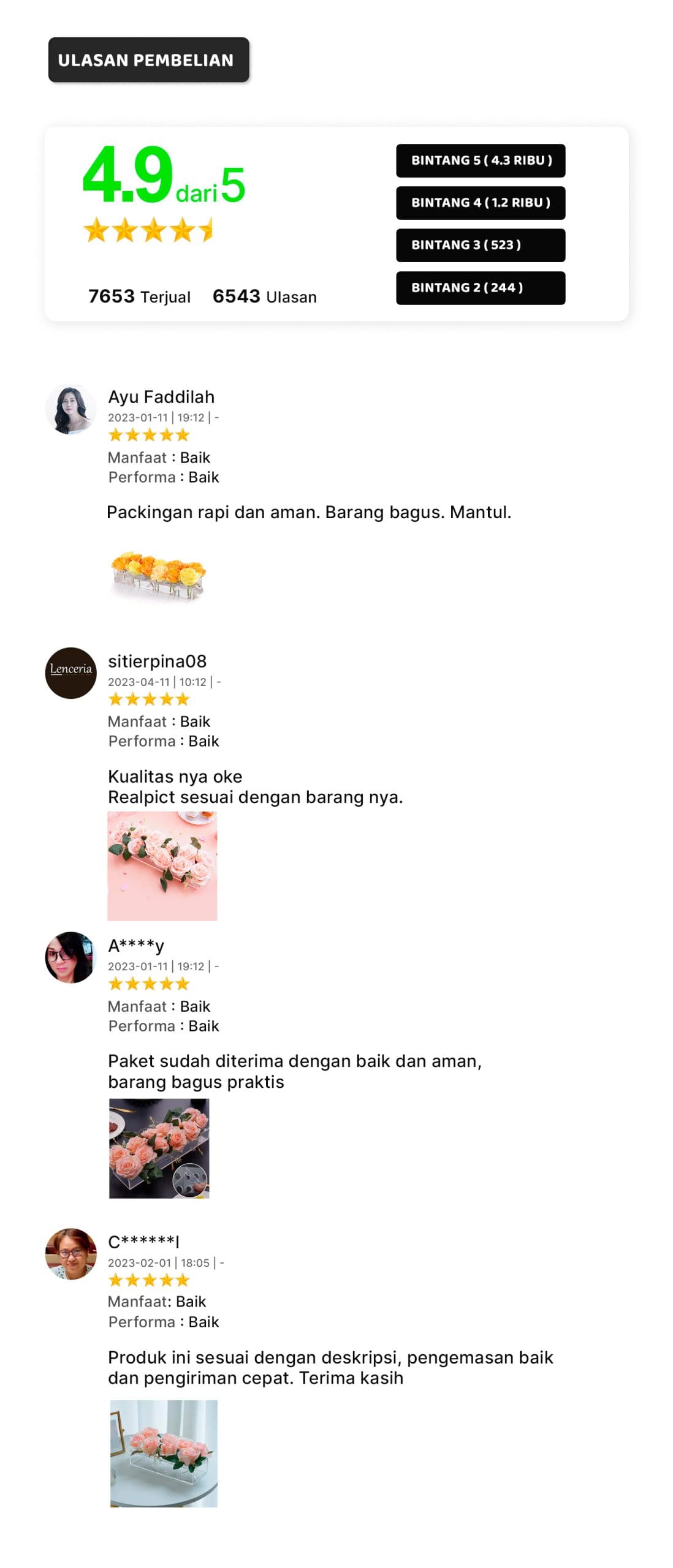Viewport: 673px width, 1568px height.
Task: Click the Ulasan Pembelian header
Action: (149, 60)
